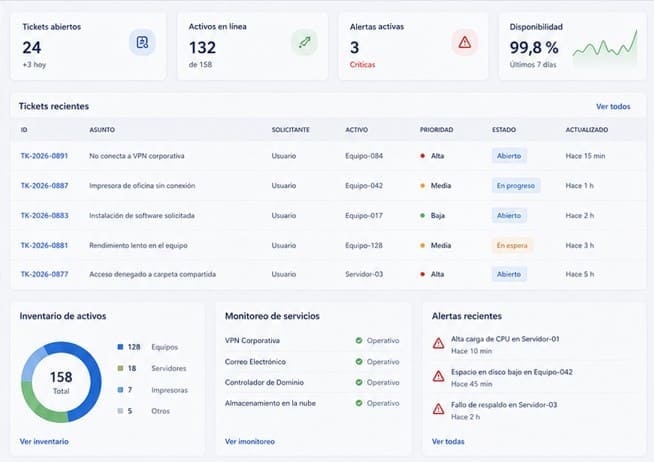Click the Correo Electrónico service name
This screenshot has width=654, height=462.
click(255, 362)
